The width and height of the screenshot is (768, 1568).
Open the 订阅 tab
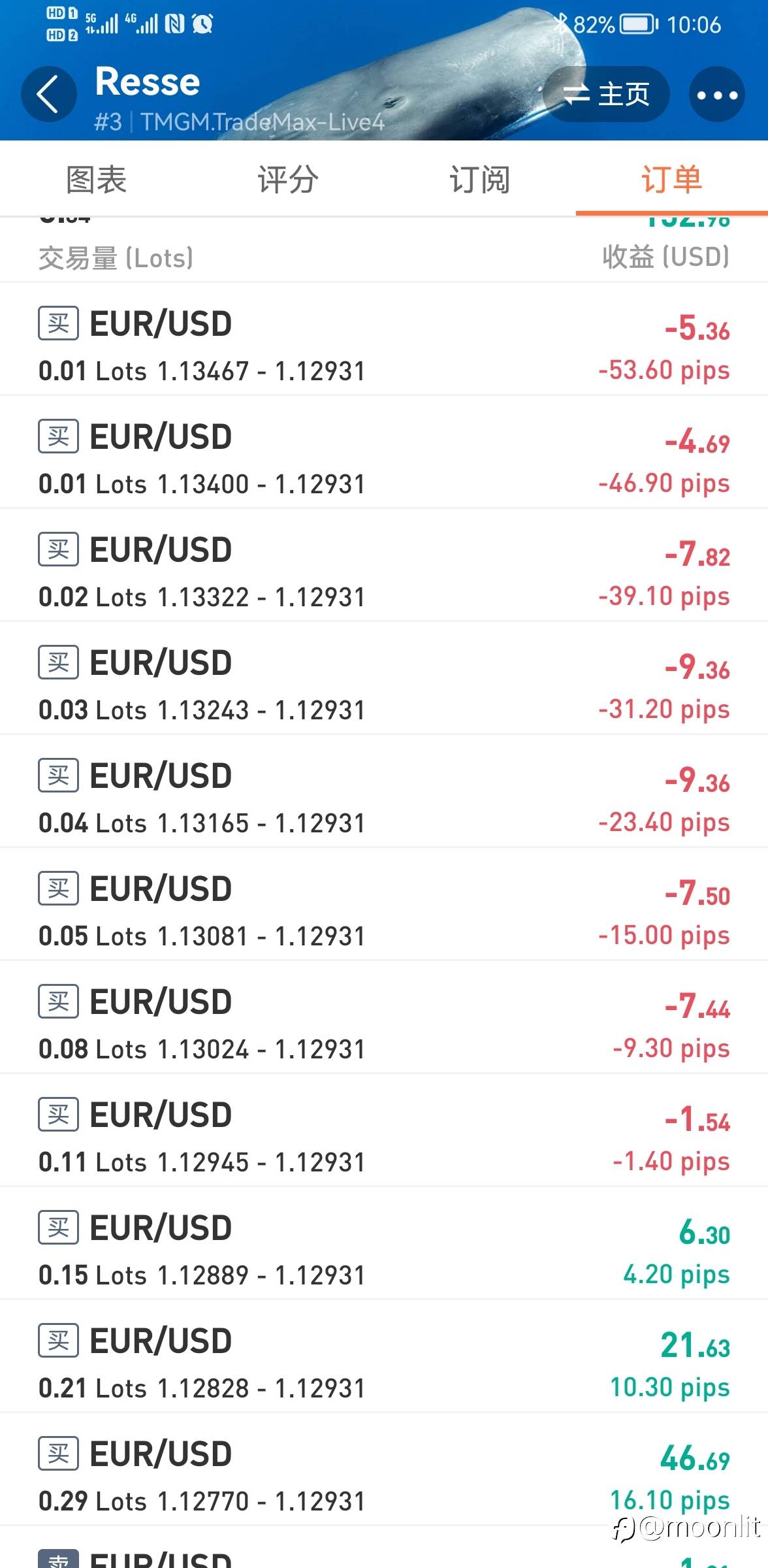point(480,180)
